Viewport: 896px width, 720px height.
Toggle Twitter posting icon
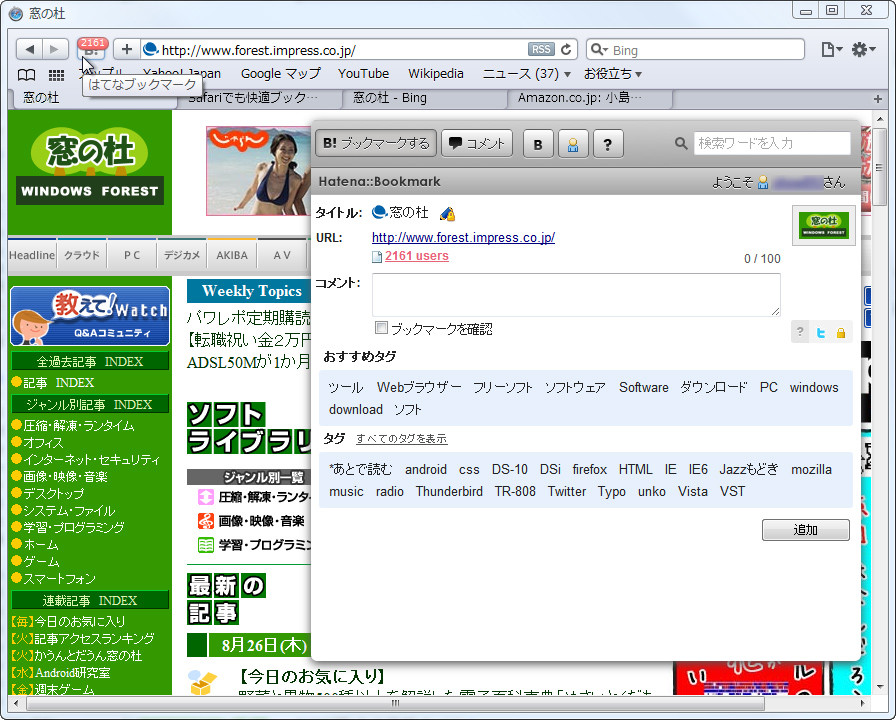tap(821, 333)
